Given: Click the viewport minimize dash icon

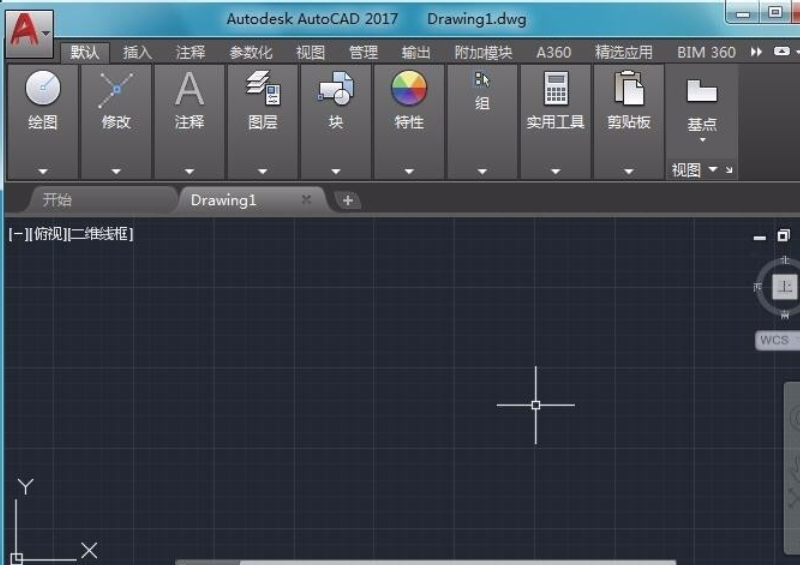Looking at the screenshot, I should 759,238.
